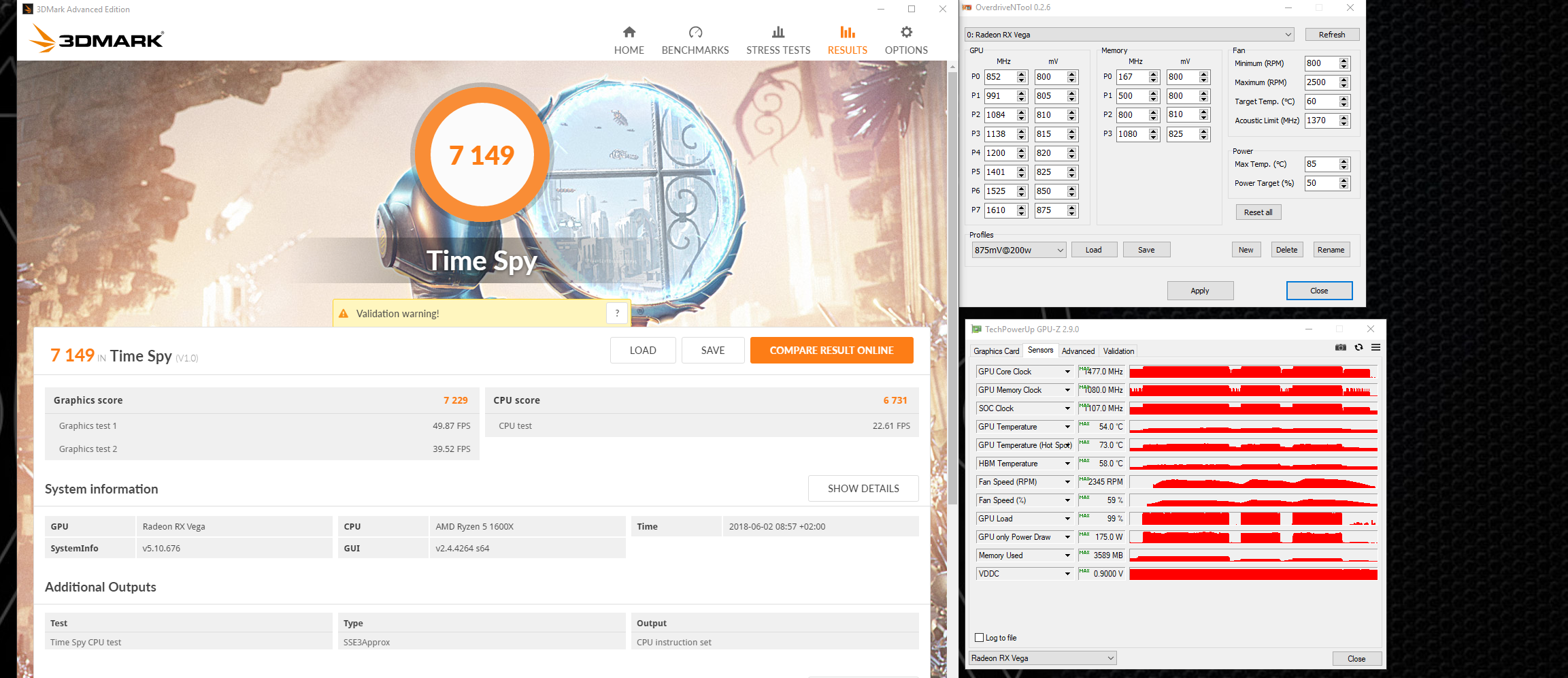
Task: Click Compare Result Online
Action: pyautogui.click(x=831, y=351)
